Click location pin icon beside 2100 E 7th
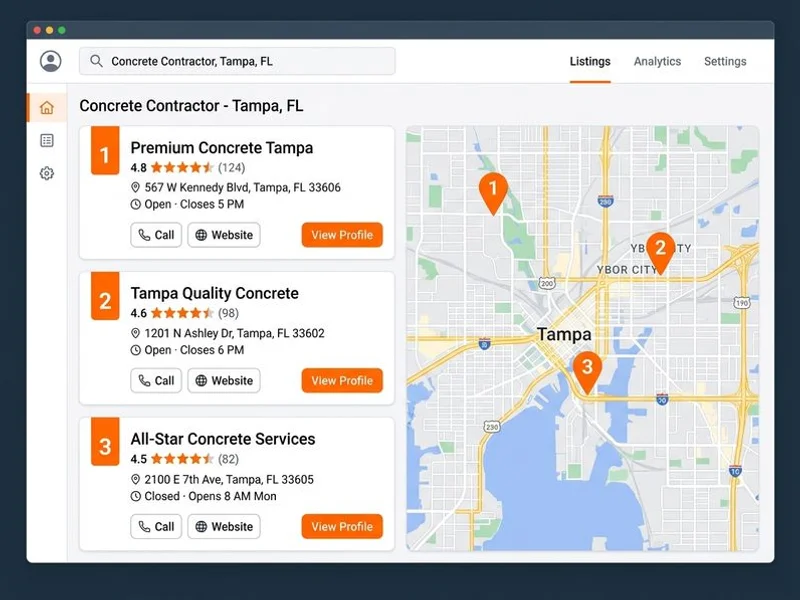 pos(135,480)
